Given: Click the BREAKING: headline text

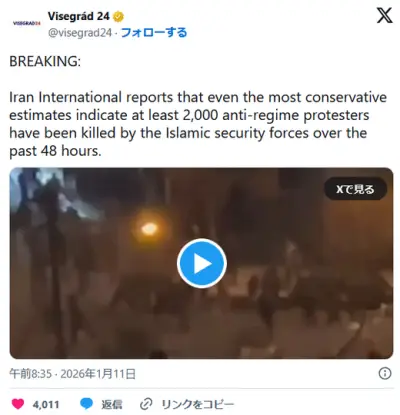Looking at the screenshot, I should coord(45,61).
